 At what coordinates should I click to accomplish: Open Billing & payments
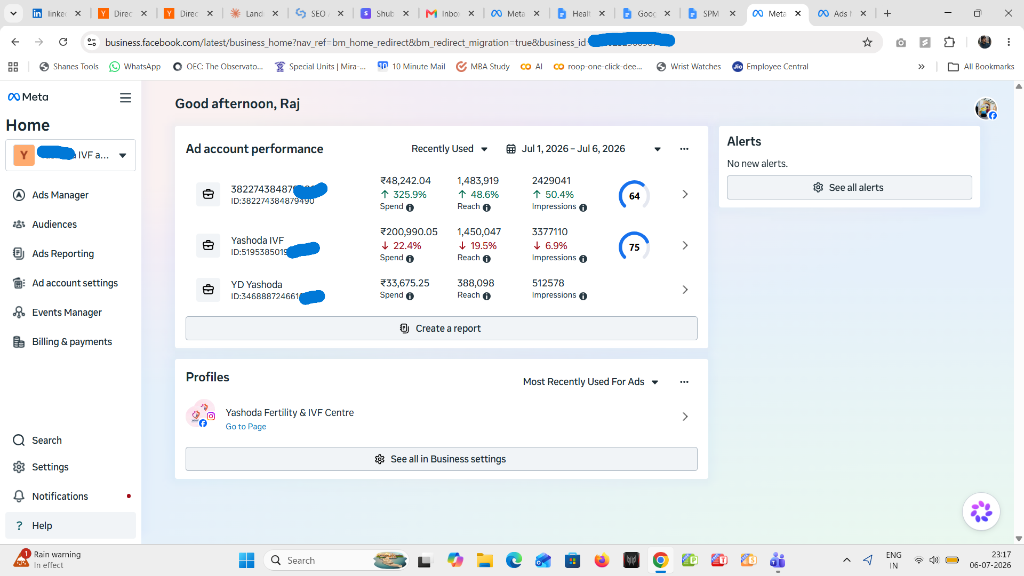(x=72, y=342)
